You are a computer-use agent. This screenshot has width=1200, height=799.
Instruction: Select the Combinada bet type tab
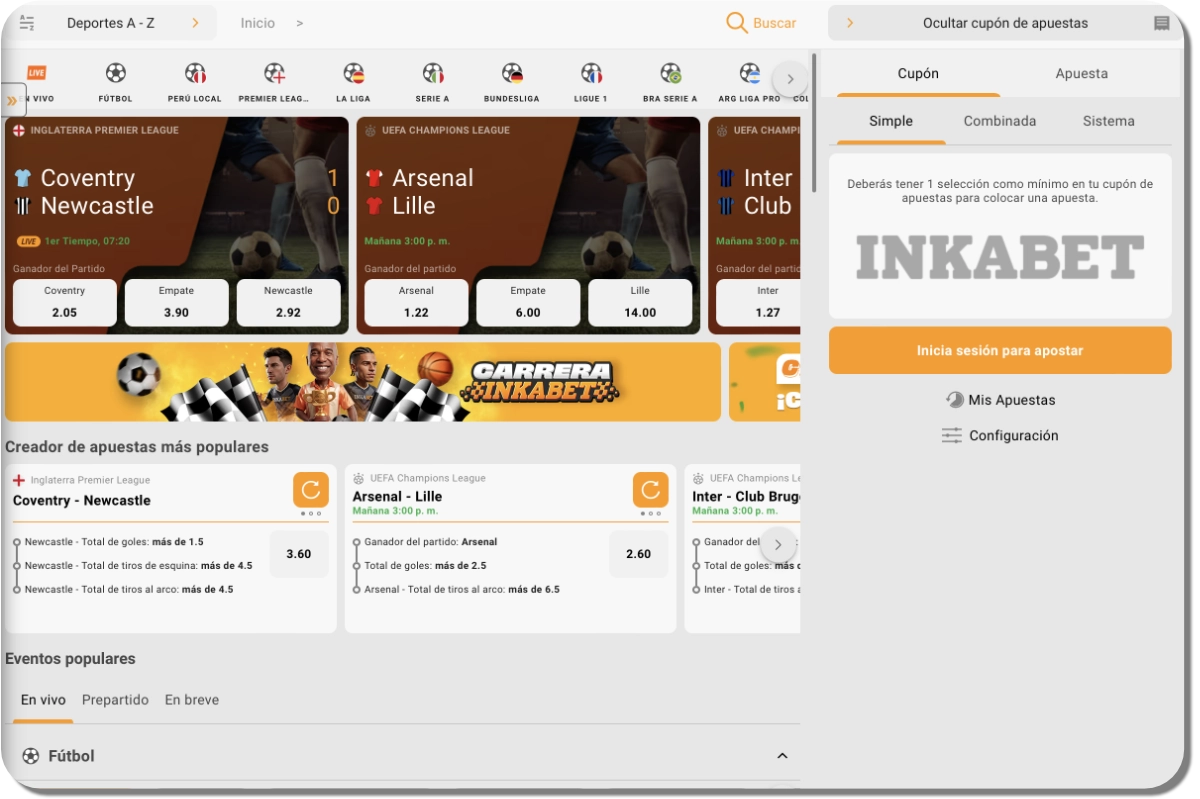[1000, 121]
